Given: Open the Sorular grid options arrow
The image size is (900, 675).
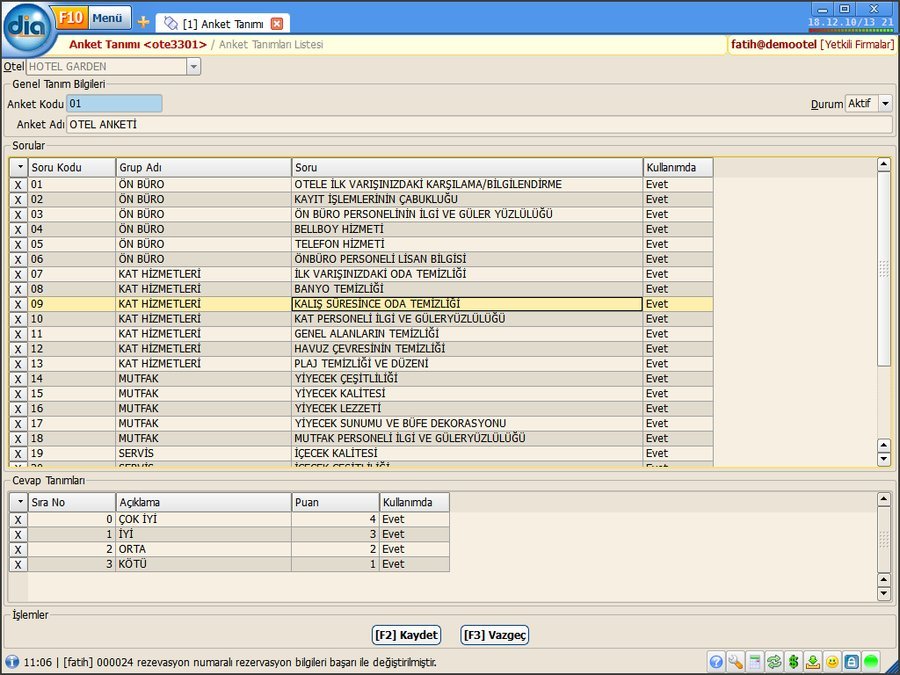Looking at the screenshot, I should coord(19,168).
